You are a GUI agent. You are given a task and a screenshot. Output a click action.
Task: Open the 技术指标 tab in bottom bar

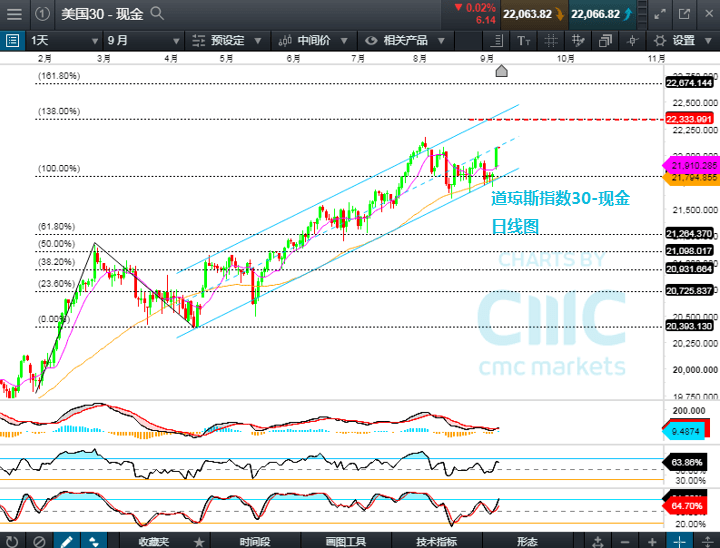(436, 541)
